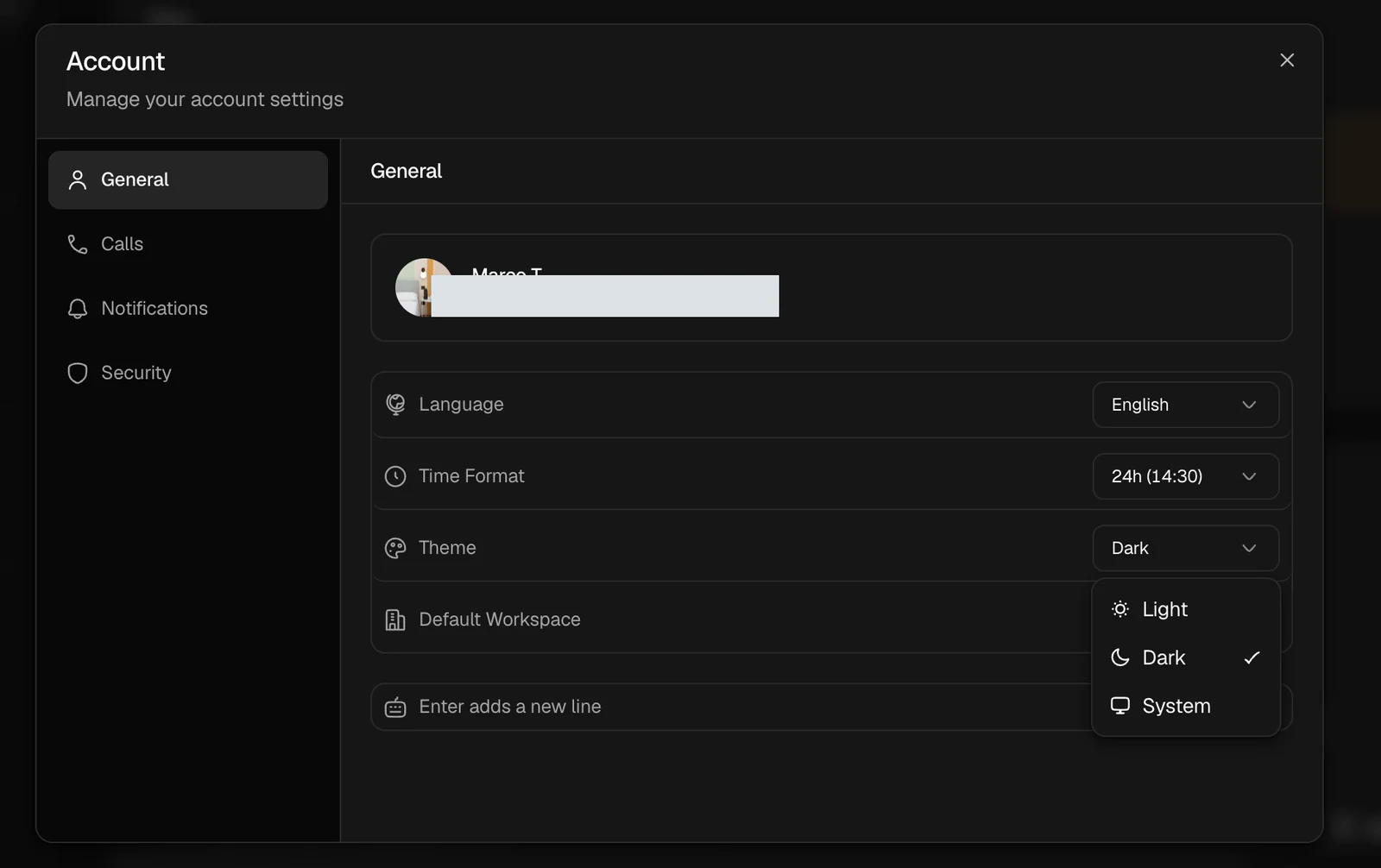Click the globe icon beside Language
This screenshot has width=1381, height=868.
[395, 405]
